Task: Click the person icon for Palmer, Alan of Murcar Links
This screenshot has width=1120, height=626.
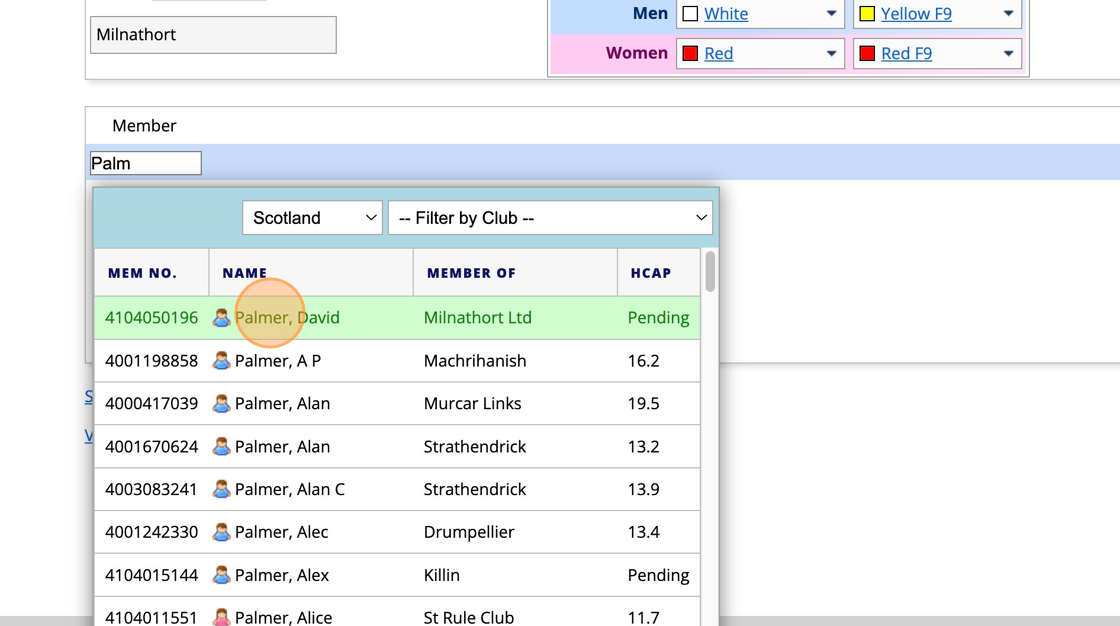Action: 221,404
